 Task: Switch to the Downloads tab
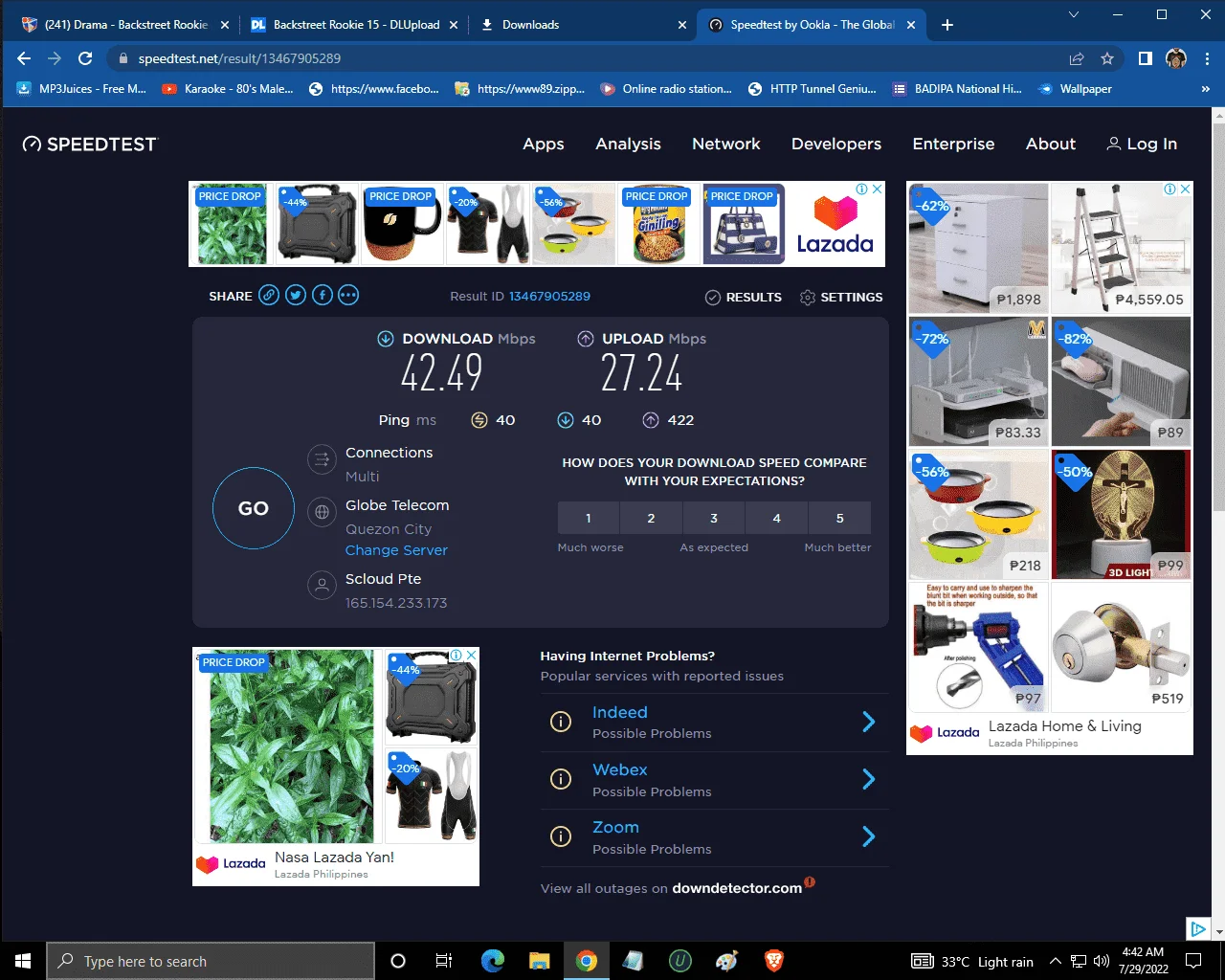click(x=584, y=25)
